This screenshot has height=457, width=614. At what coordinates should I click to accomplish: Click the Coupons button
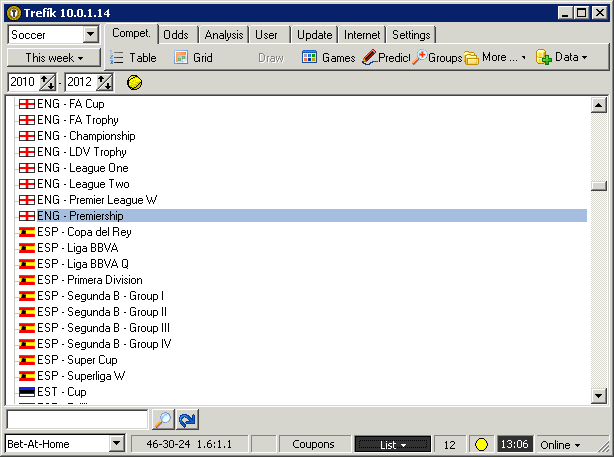click(313, 444)
